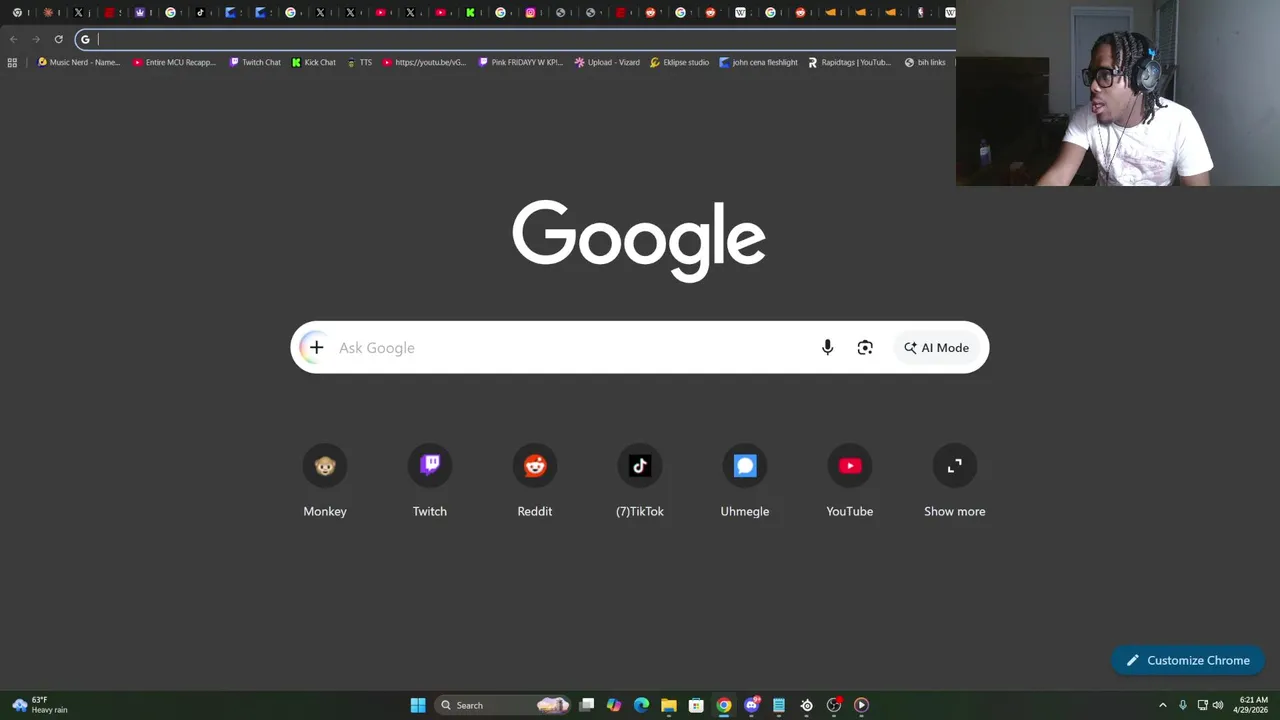Click the tray microphone icon
Viewport: 1280px width, 720px height.
pyautogui.click(x=1183, y=705)
